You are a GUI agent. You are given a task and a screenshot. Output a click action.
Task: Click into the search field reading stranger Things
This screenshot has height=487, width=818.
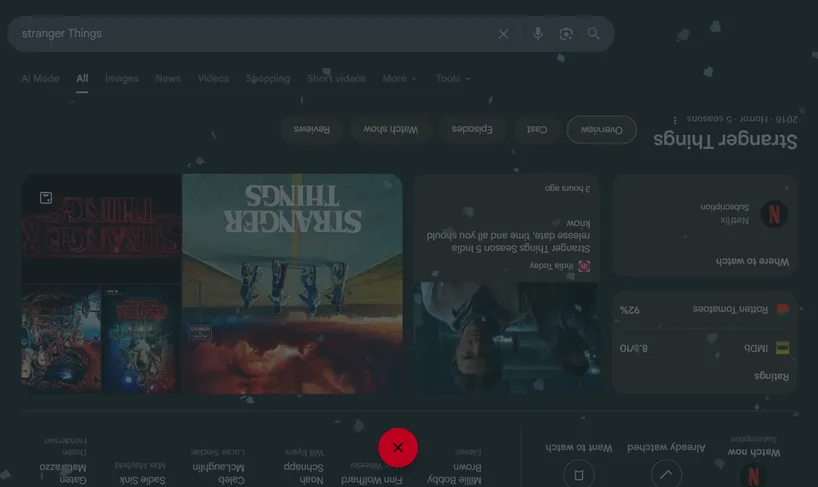coord(250,34)
